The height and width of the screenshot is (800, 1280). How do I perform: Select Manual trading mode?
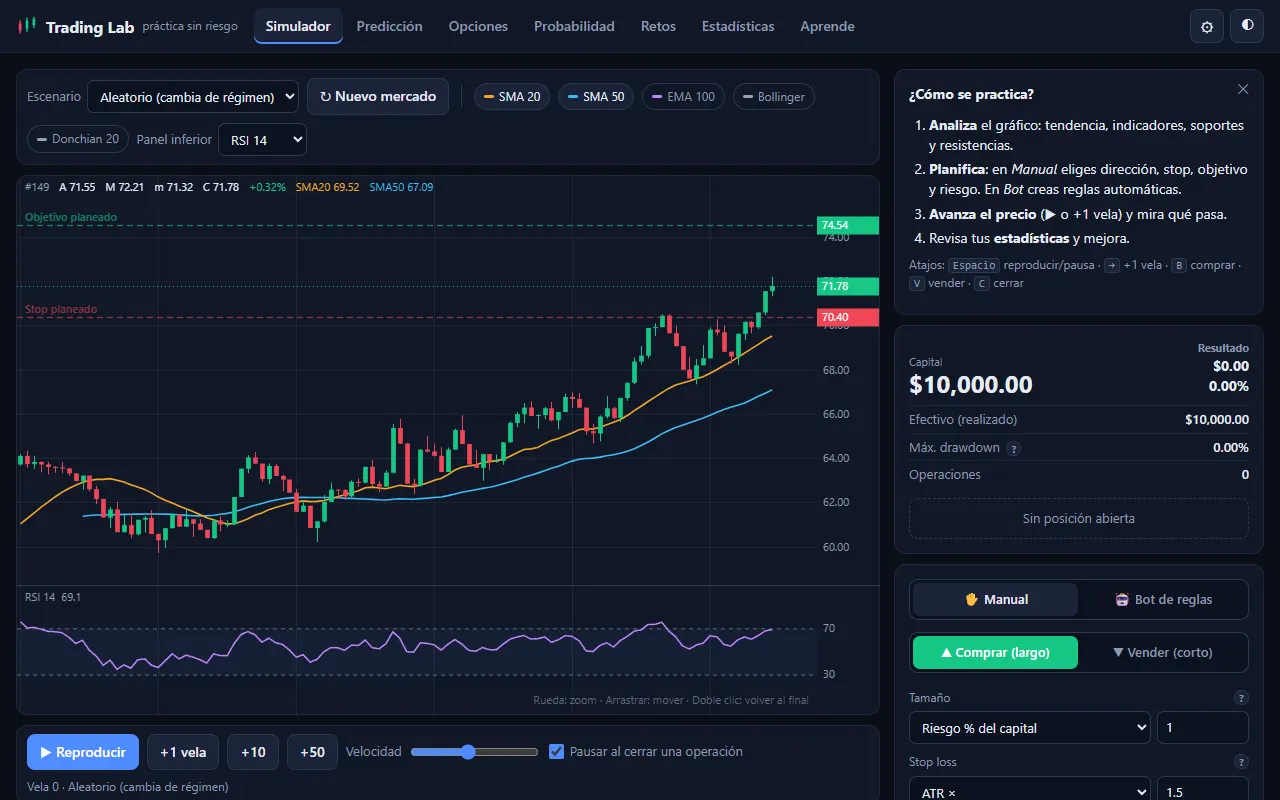pos(996,600)
